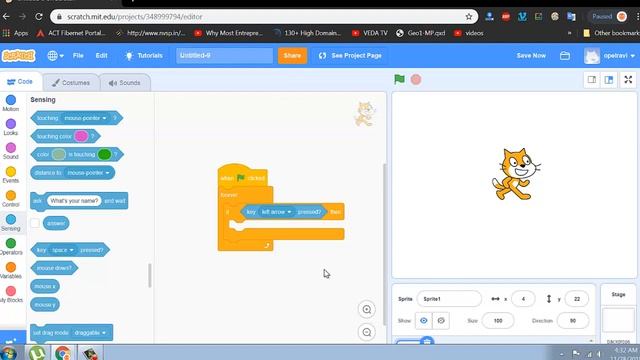This screenshot has width=640, height=360.
Task: Open the Events blocks category
Action: [x=11, y=175]
